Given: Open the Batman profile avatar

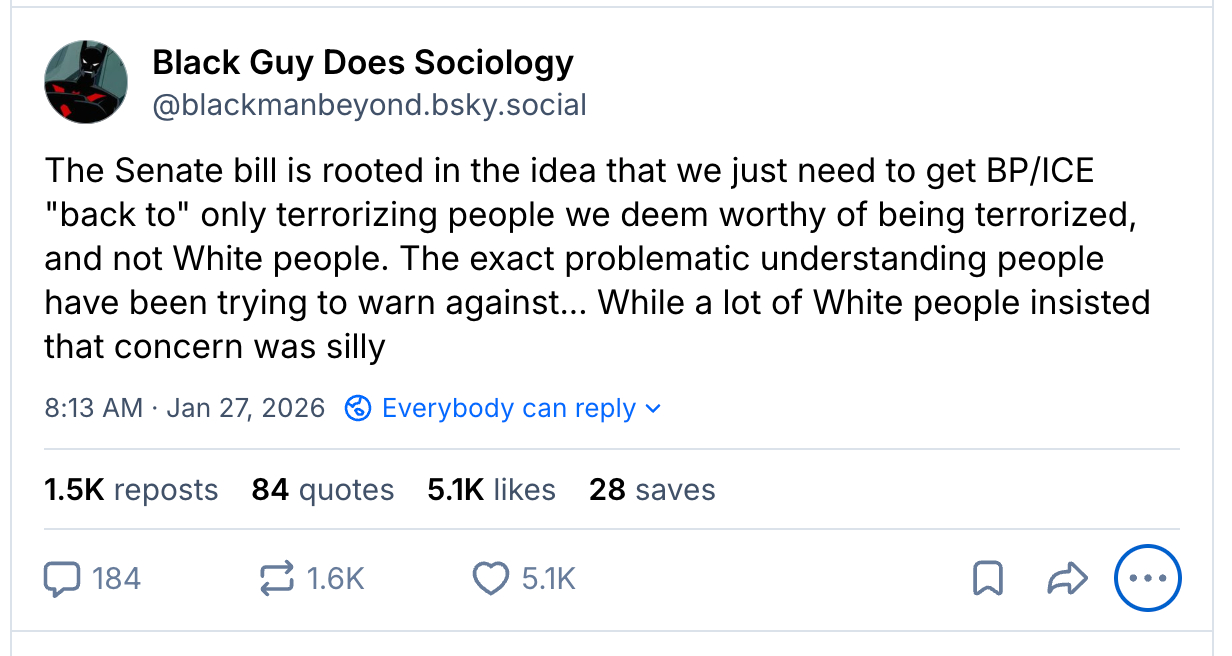Looking at the screenshot, I should [x=86, y=82].
